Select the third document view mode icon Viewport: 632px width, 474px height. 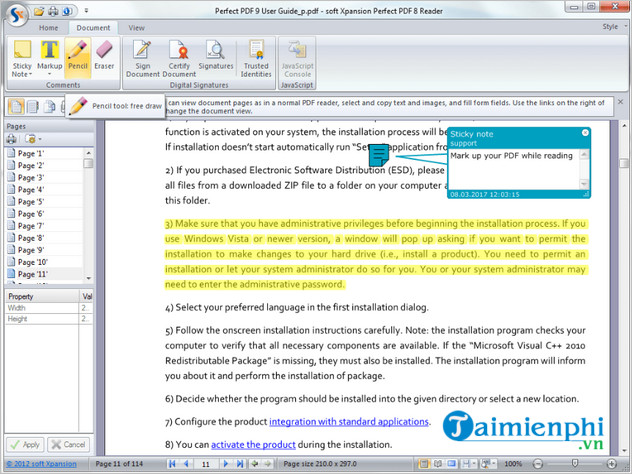pos(50,106)
